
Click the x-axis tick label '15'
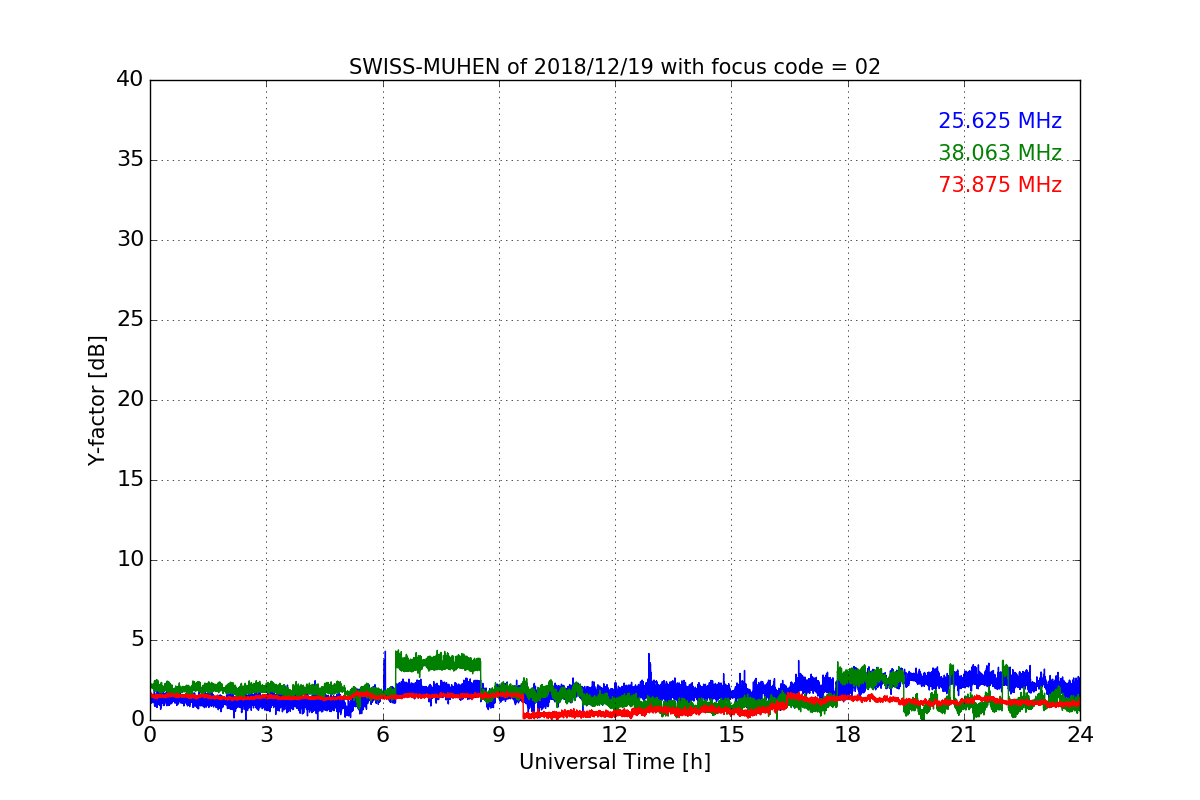[731, 735]
